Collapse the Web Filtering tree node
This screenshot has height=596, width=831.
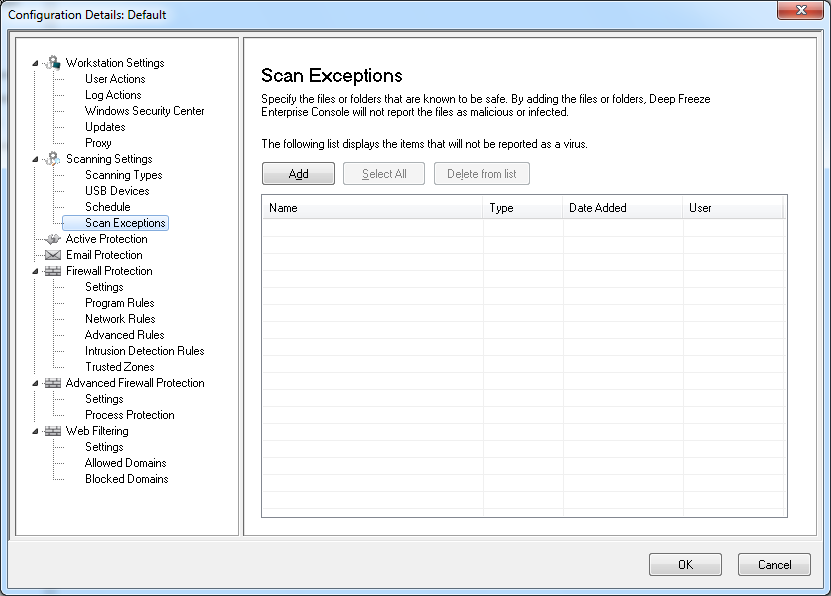[x=36, y=432]
